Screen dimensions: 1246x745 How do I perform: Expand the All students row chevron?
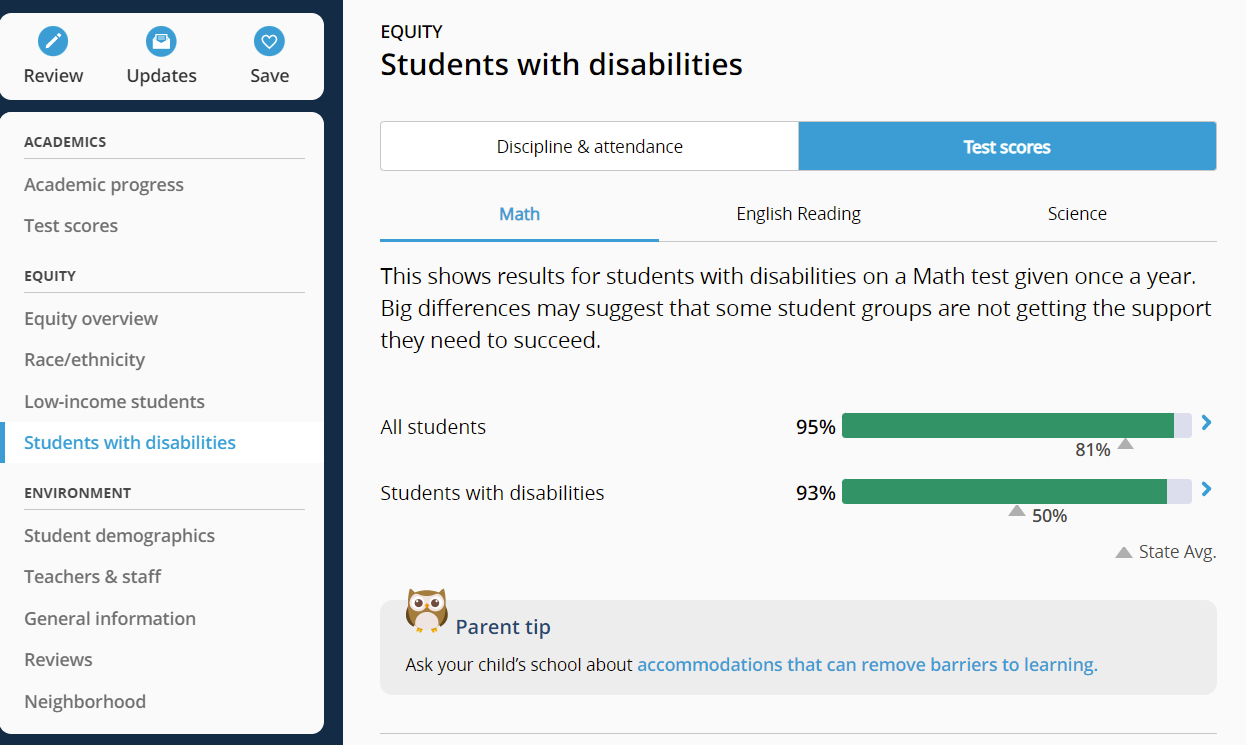(x=1206, y=423)
